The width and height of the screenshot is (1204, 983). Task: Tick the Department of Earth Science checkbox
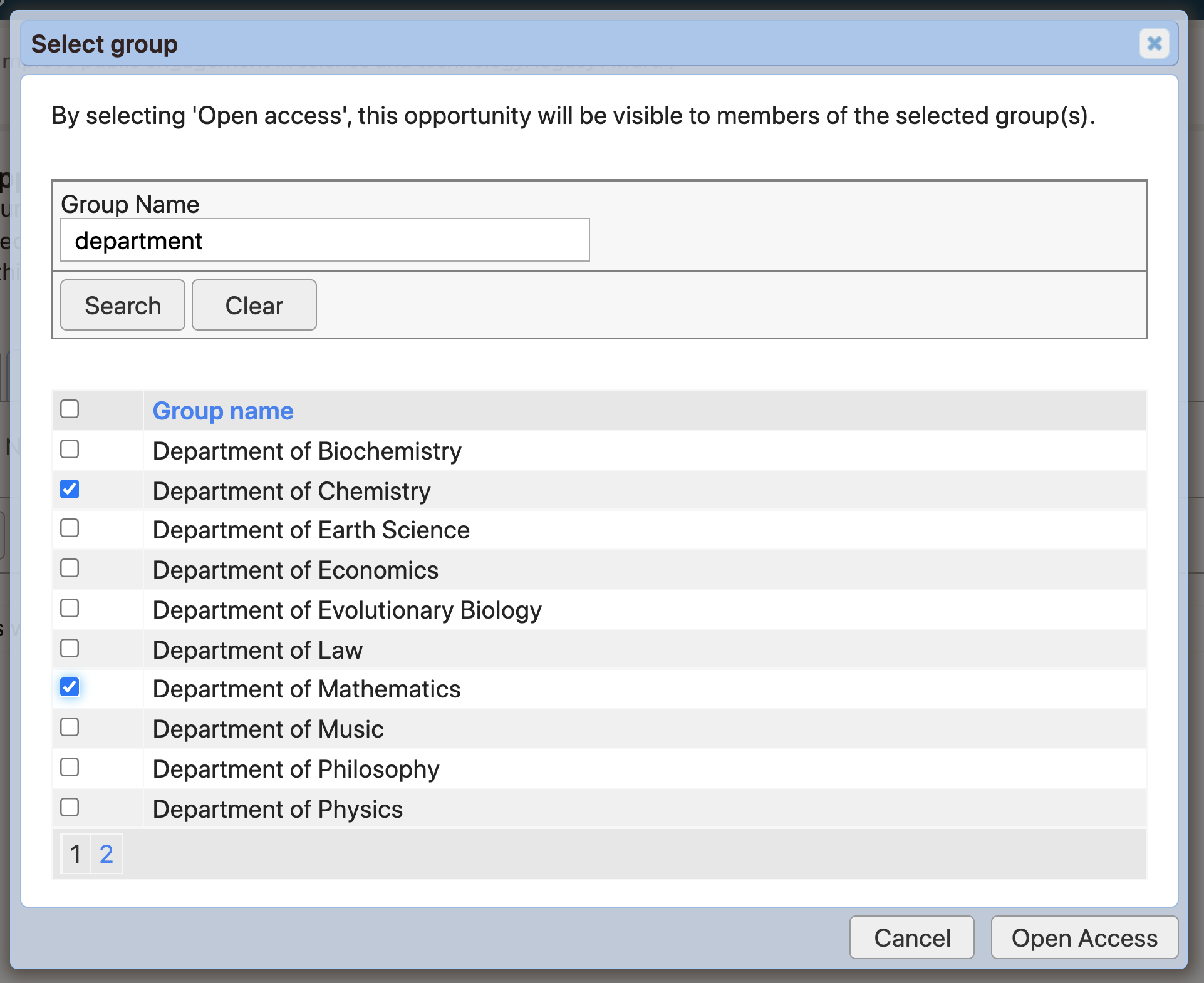(x=70, y=528)
